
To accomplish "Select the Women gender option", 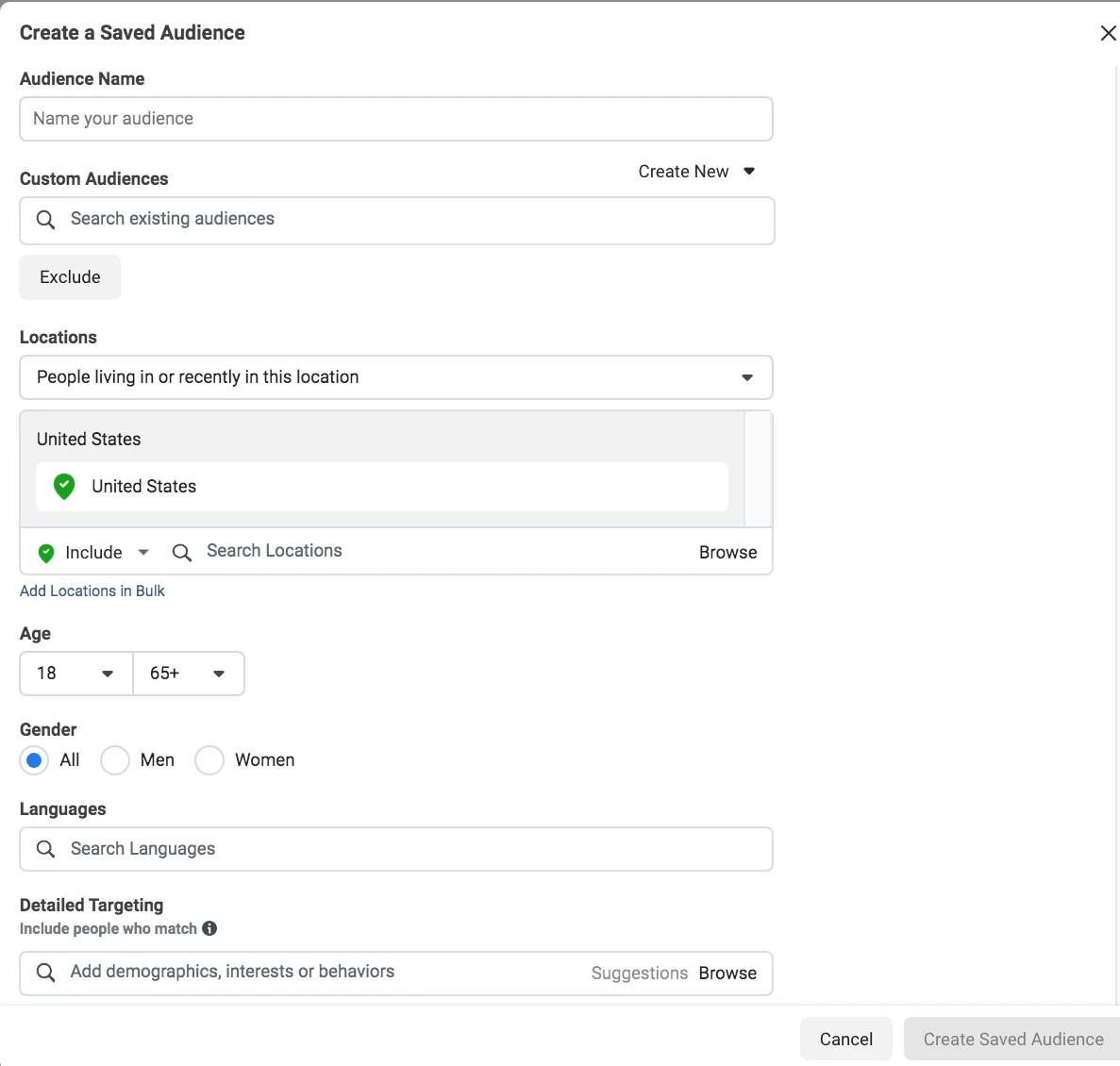I will (209, 760).
